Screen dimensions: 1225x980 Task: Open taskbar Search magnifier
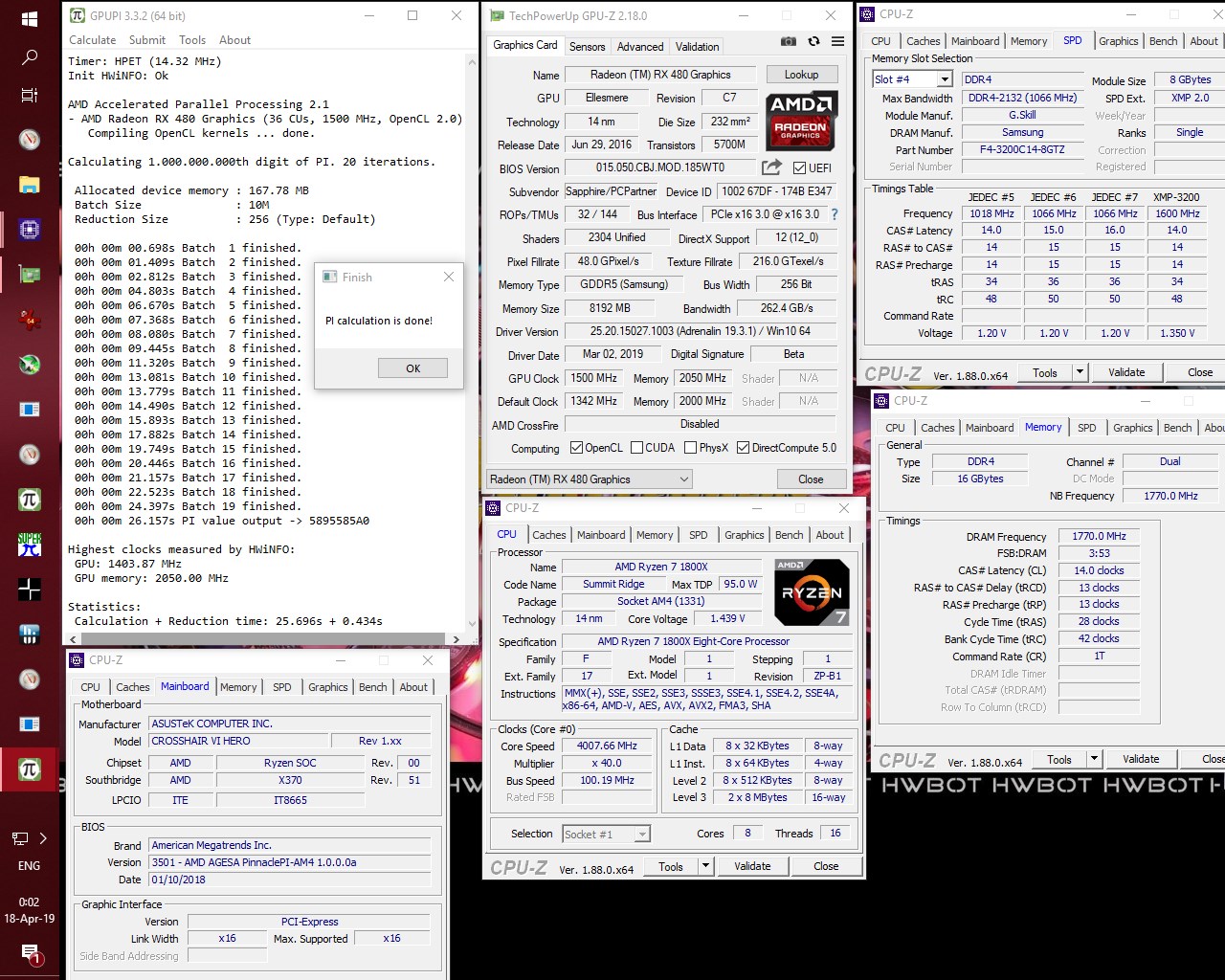(30, 57)
